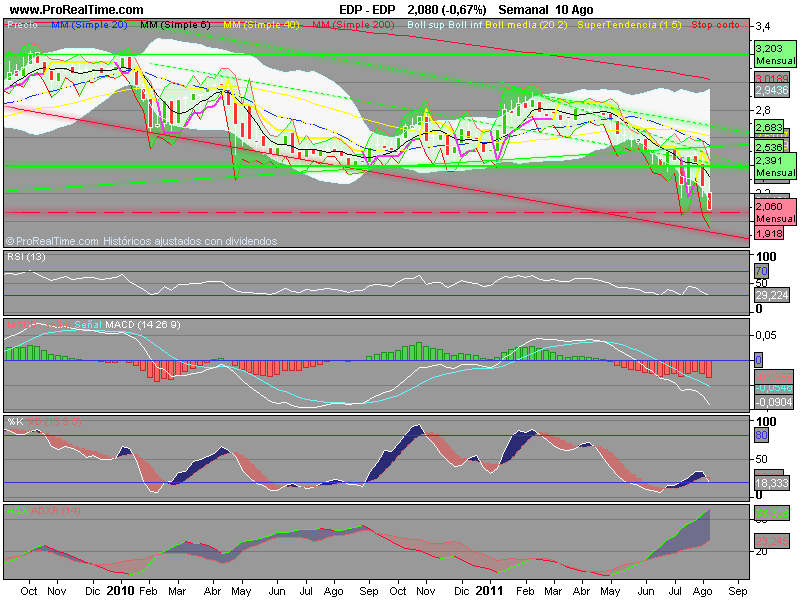
Task: Click the 3,203 Mensual green price tag
Action: 775,55
